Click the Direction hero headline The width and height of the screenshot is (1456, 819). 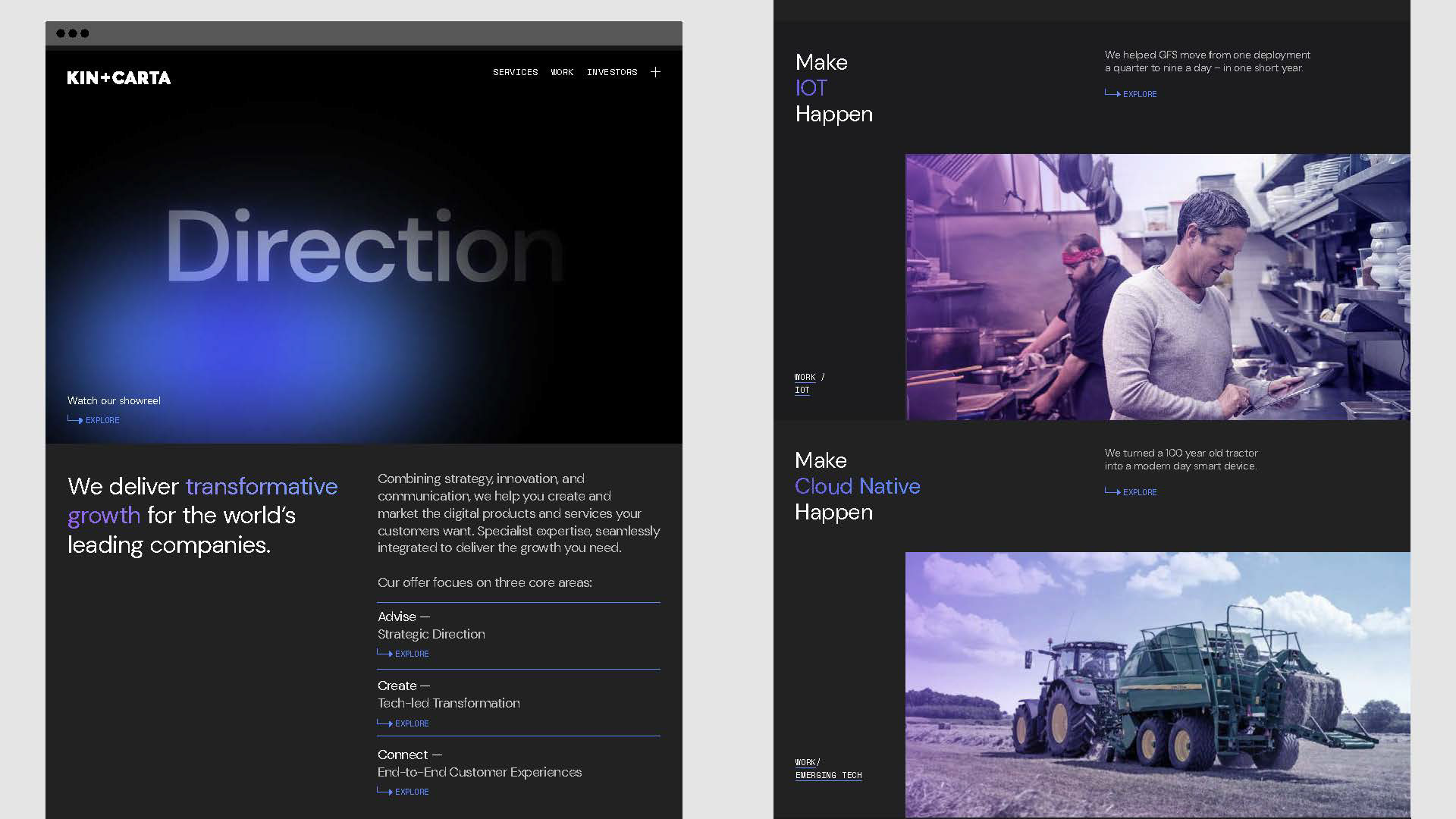[365, 246]
